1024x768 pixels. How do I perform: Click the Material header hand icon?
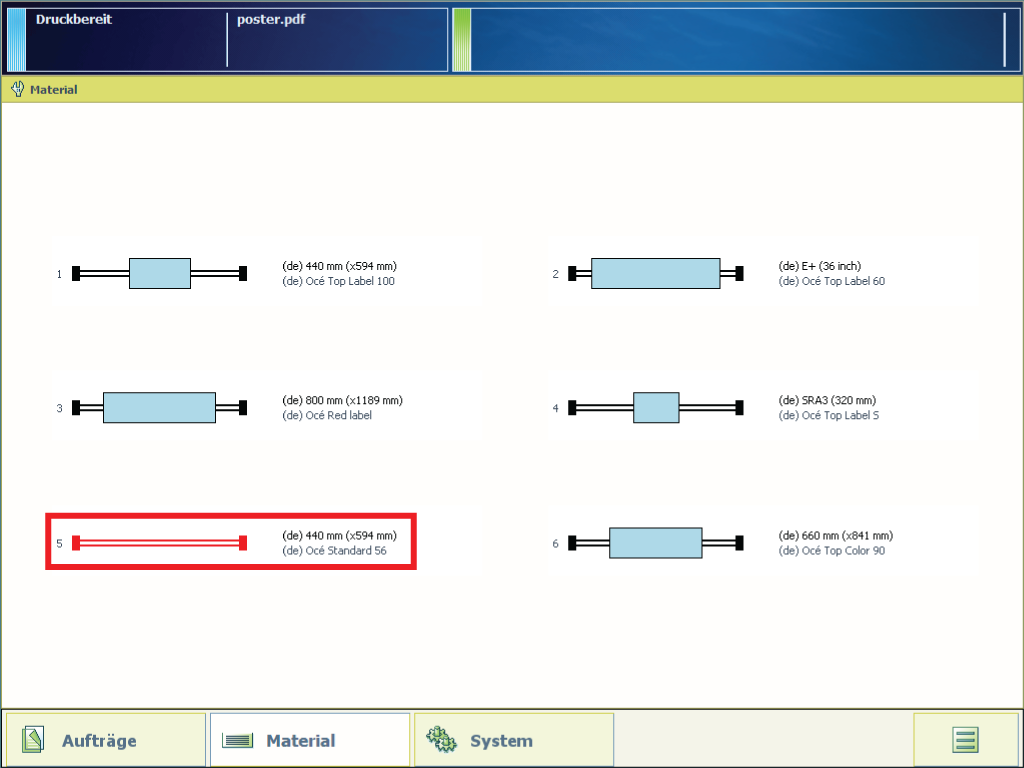pyautogui.click(x=18, y=89)
